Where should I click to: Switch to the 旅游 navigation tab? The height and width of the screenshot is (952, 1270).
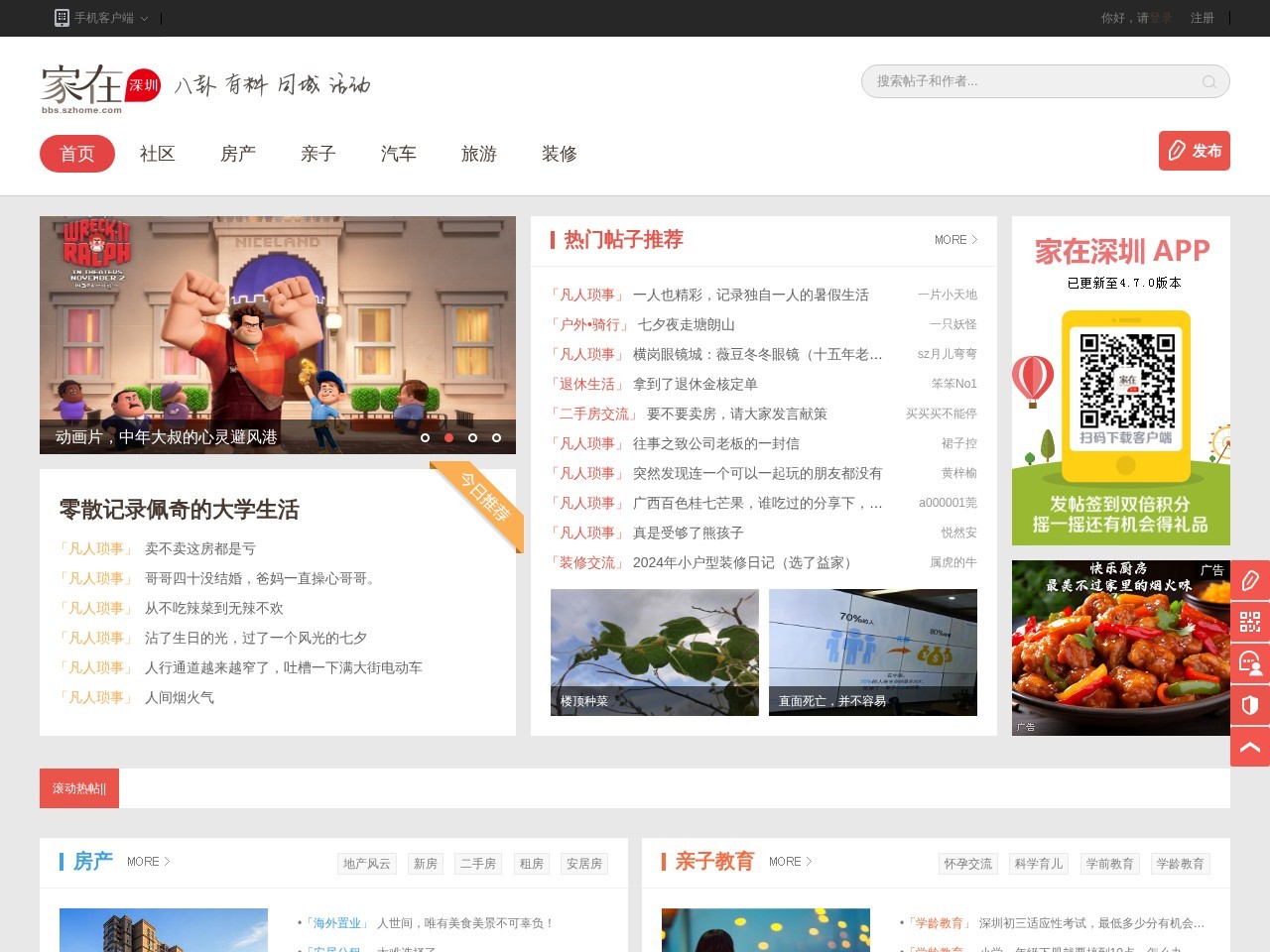tap(478, 154)
